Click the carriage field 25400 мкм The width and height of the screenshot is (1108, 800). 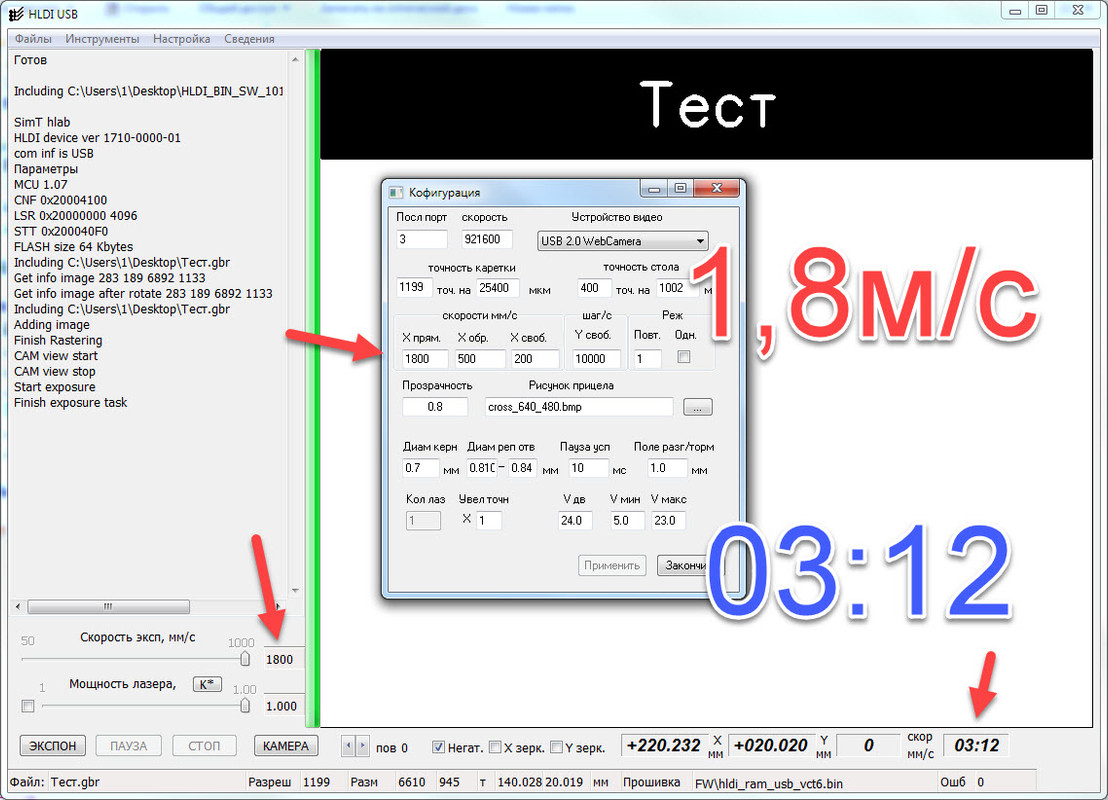coord(497,288)
